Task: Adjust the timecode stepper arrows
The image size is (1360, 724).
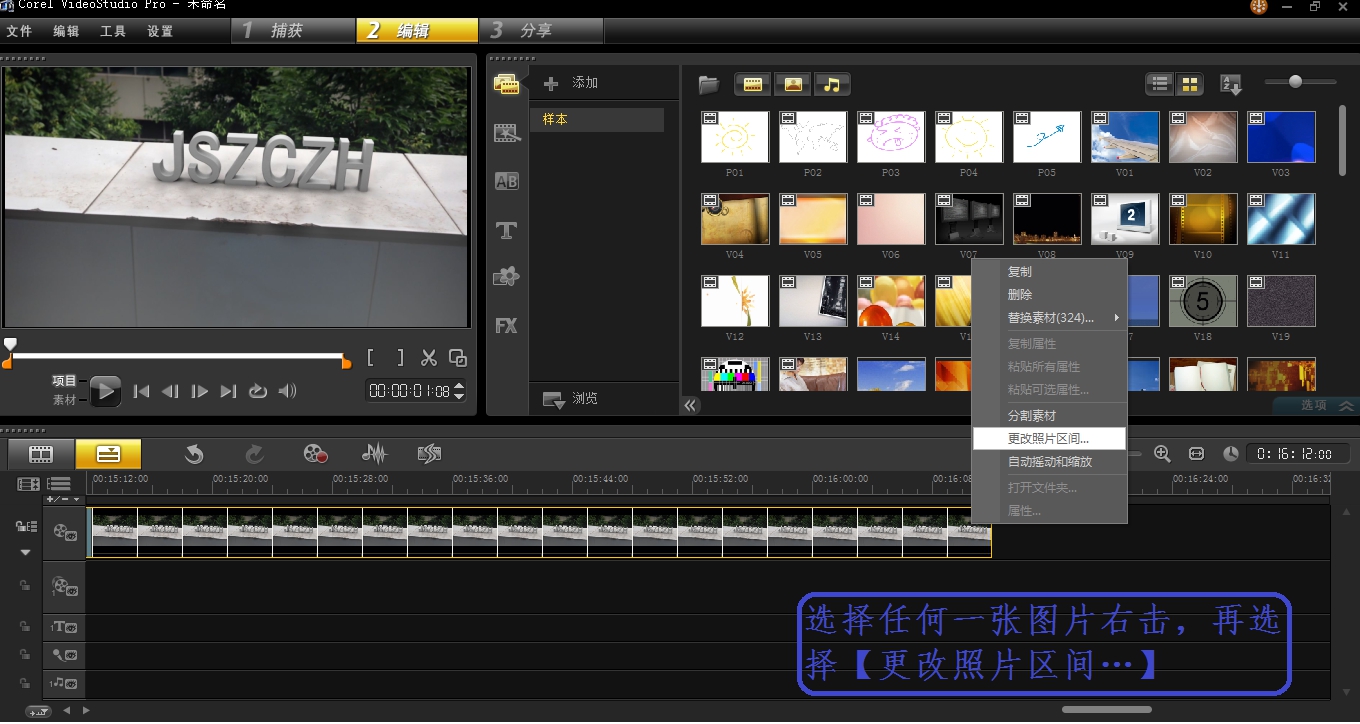Action: tap(459, 391)
